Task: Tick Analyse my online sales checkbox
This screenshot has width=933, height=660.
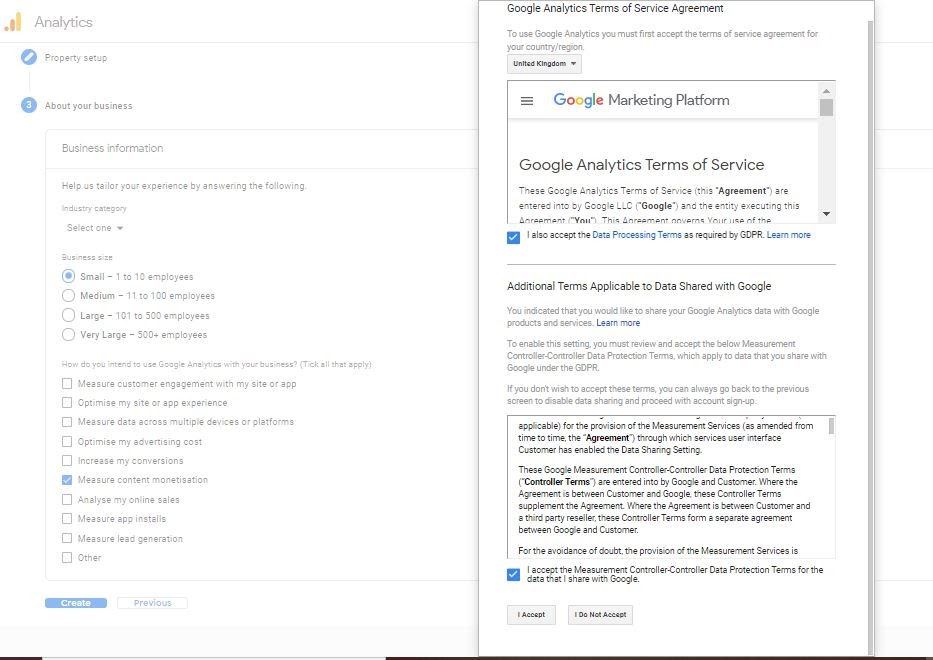Action: click(x=67, y=499)
